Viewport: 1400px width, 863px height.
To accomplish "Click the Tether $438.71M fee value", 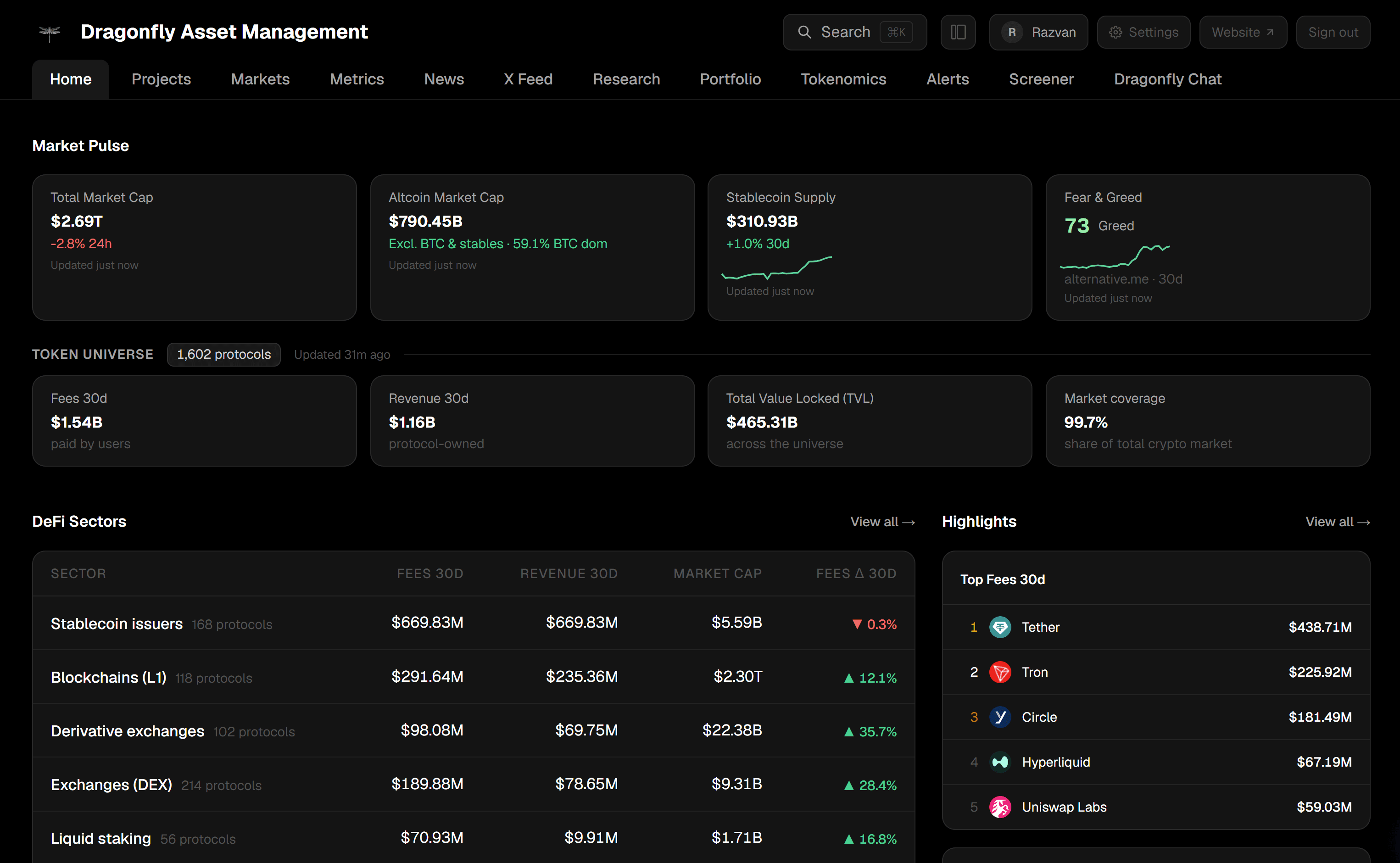I will pyautogui.click(x=1320, y=627).
